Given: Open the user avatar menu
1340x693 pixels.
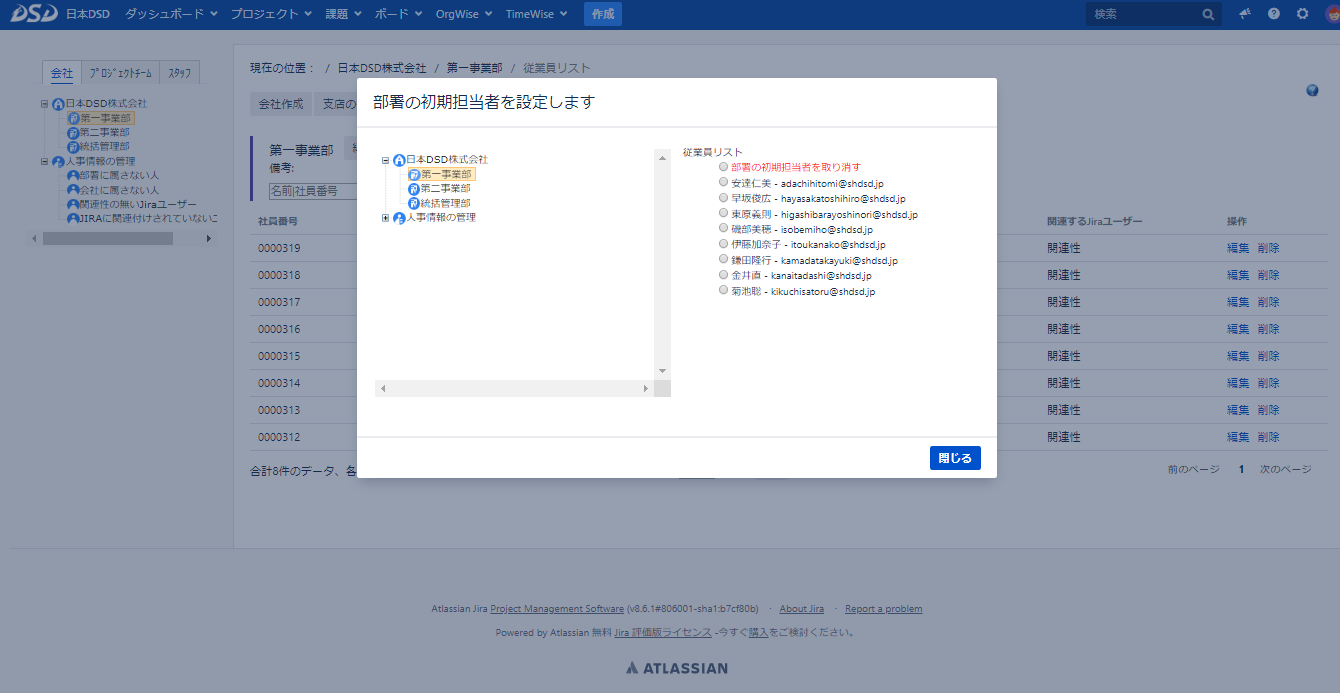Looking at the screenshot, I should 1330,14.
